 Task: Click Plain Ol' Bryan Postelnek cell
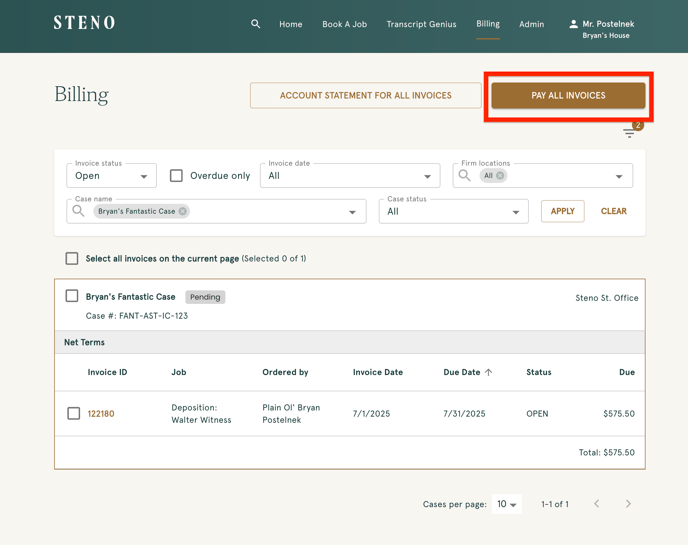pos(291,413)
